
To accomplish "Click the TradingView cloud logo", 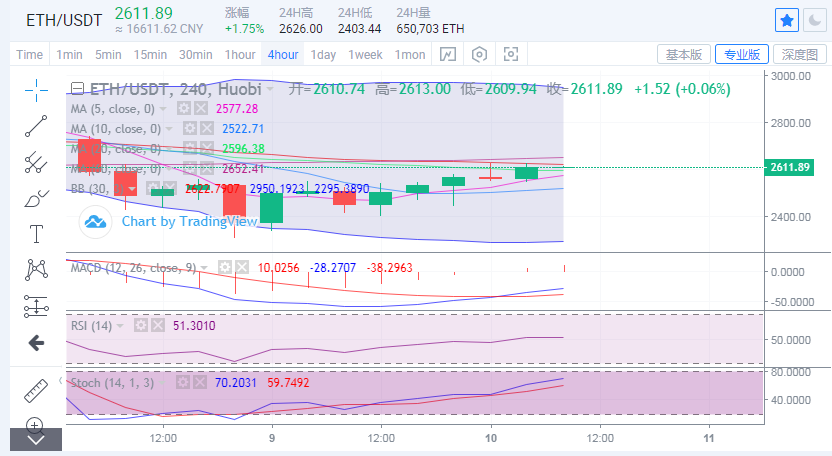I will point(96,221).
